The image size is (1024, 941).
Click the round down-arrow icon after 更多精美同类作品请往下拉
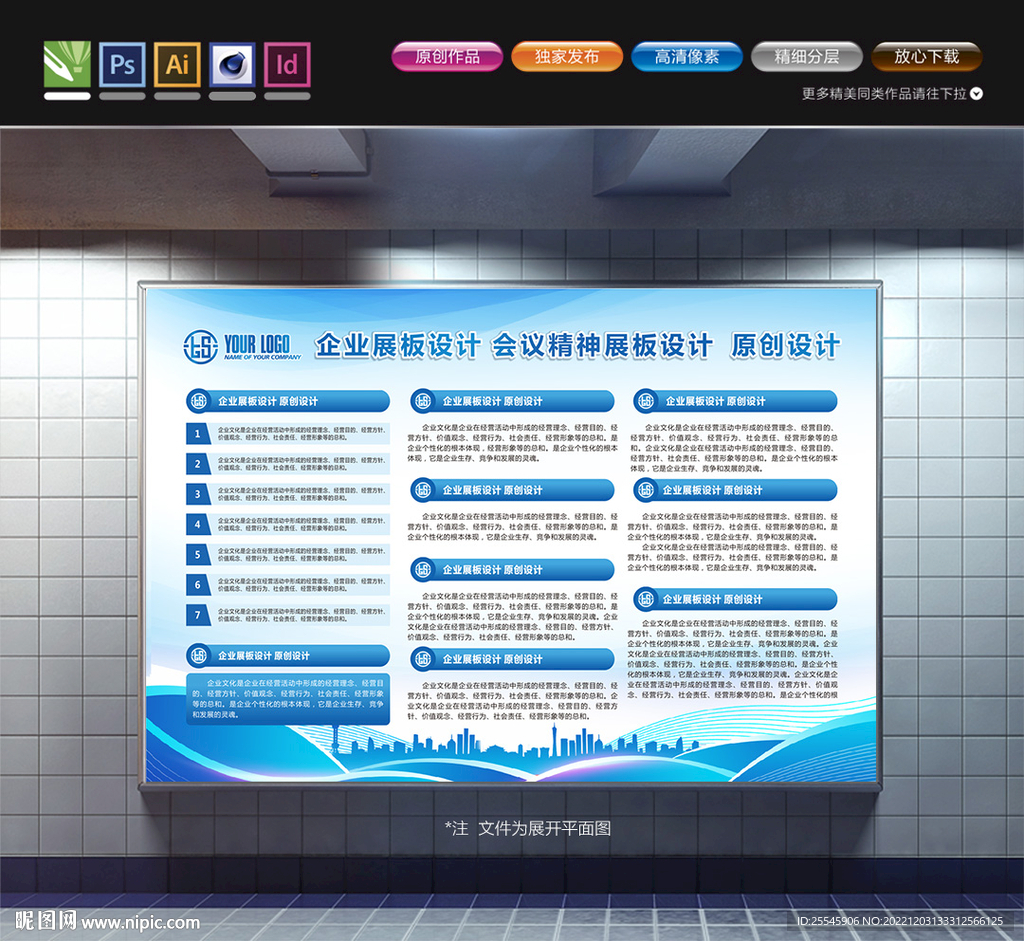(976, 93)
